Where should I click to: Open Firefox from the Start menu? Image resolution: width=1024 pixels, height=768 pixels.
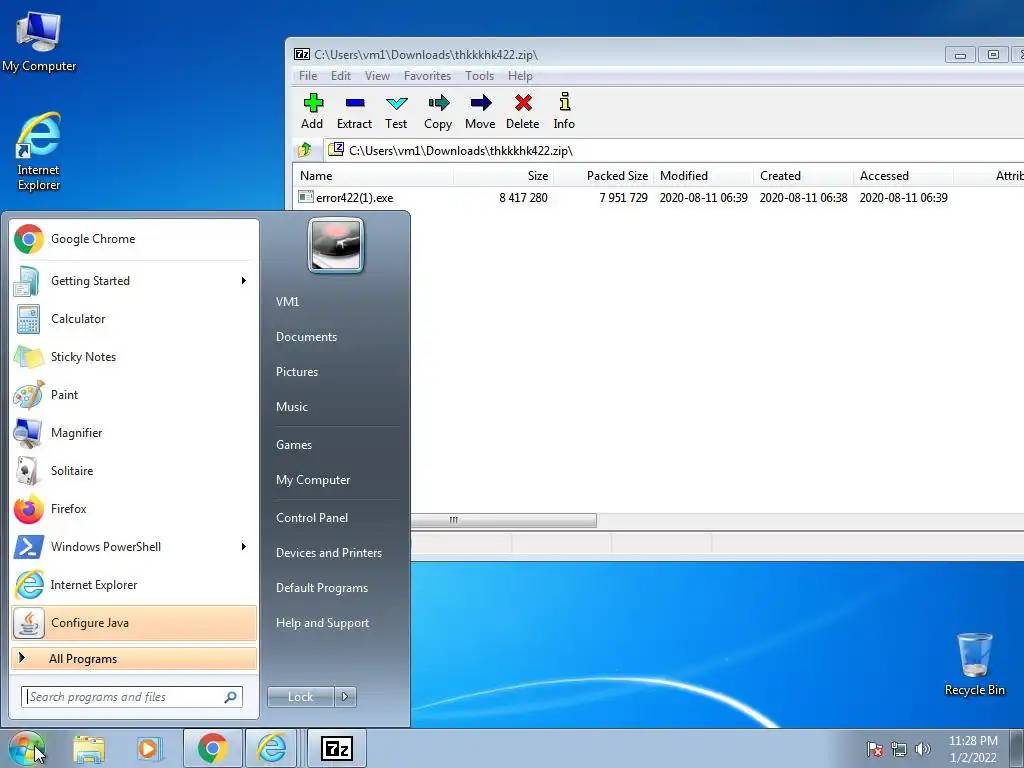[134, 509]
